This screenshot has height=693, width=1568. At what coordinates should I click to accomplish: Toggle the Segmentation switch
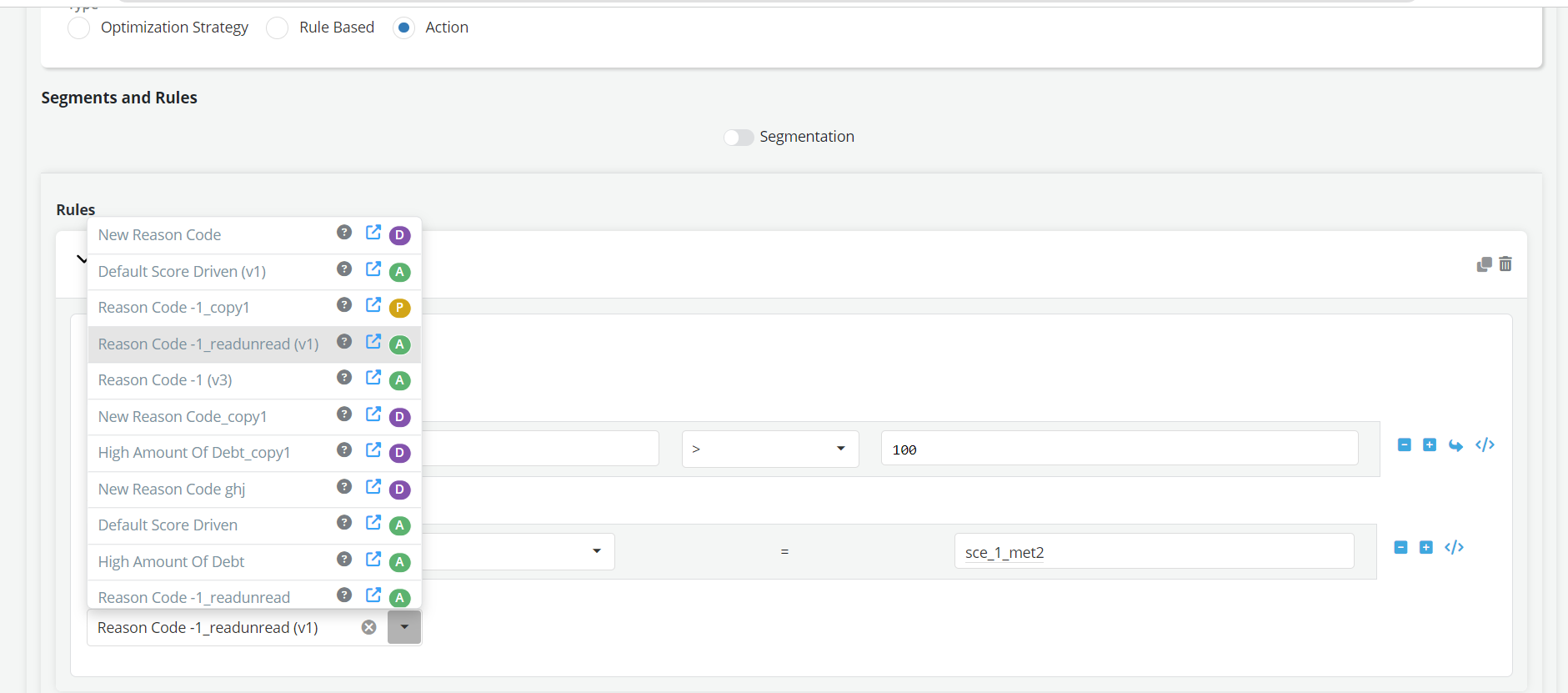(739, 137)
